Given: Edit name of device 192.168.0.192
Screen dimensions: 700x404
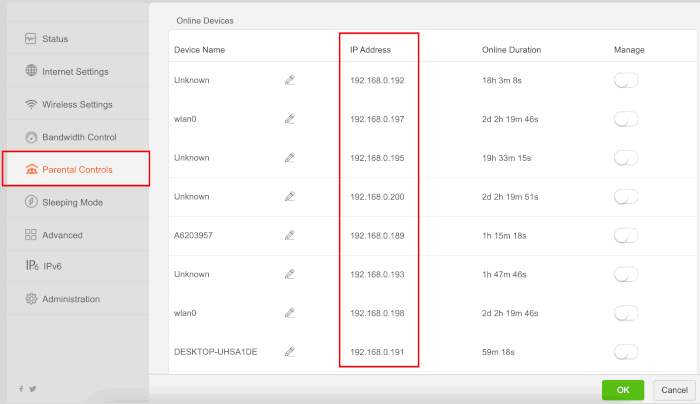Looking at the screenshot, I should (290, 80).
